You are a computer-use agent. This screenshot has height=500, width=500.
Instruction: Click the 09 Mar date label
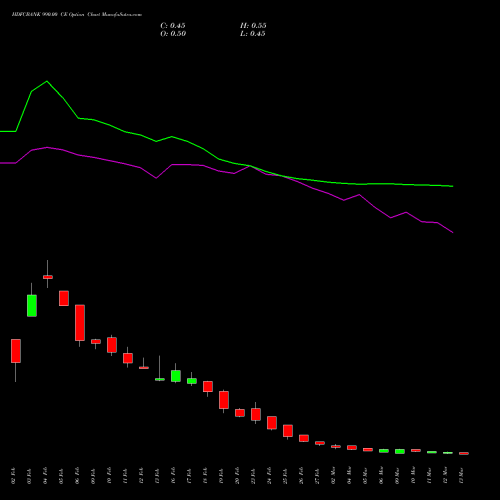pos(397,476)
